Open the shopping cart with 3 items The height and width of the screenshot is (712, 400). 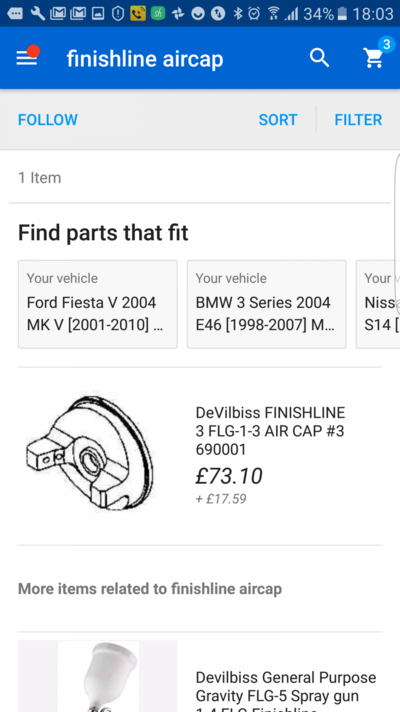point(375,55)
